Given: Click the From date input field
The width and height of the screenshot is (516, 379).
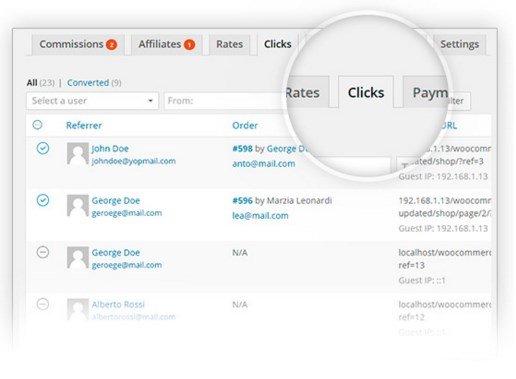Looking at the screenshot, I should click(223, 101).
